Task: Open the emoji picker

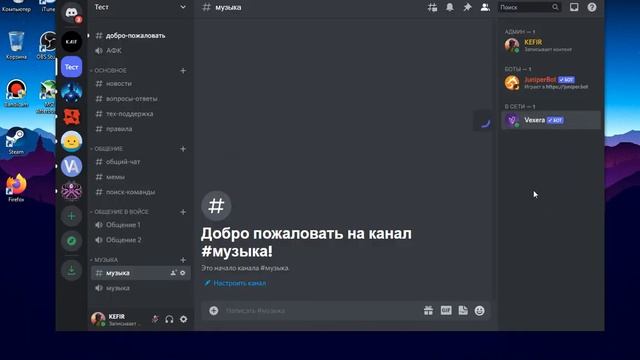Action: coord(480,311)
